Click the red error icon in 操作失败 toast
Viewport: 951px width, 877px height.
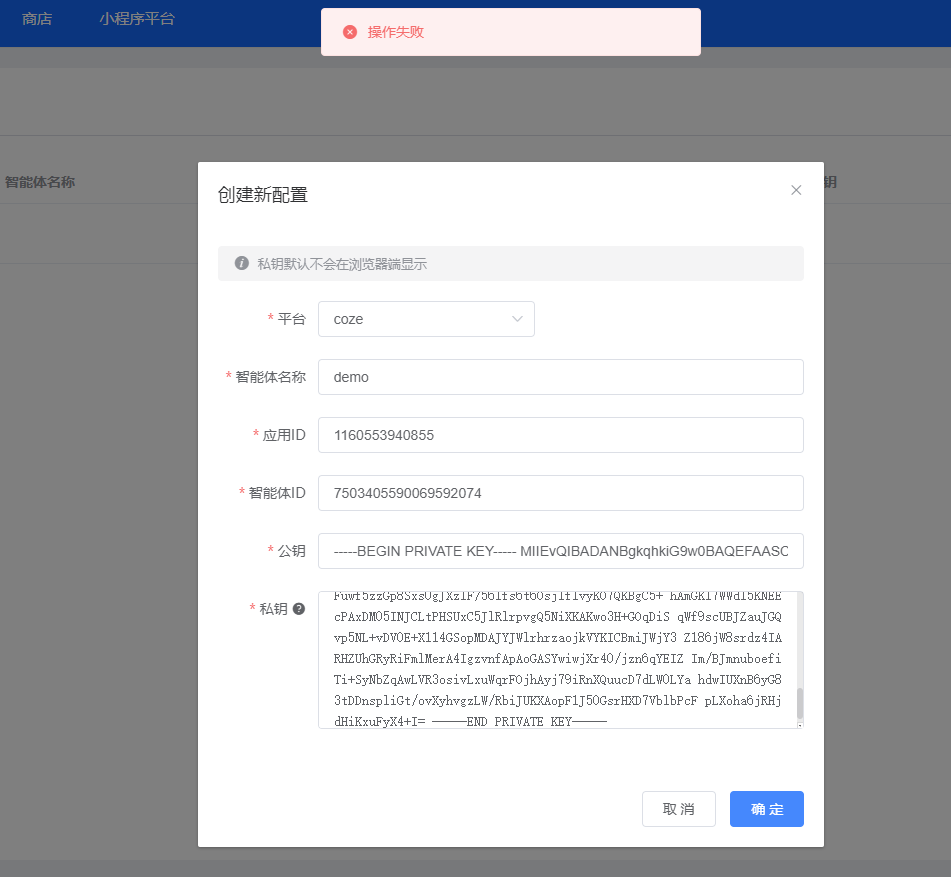coord(350,32)
